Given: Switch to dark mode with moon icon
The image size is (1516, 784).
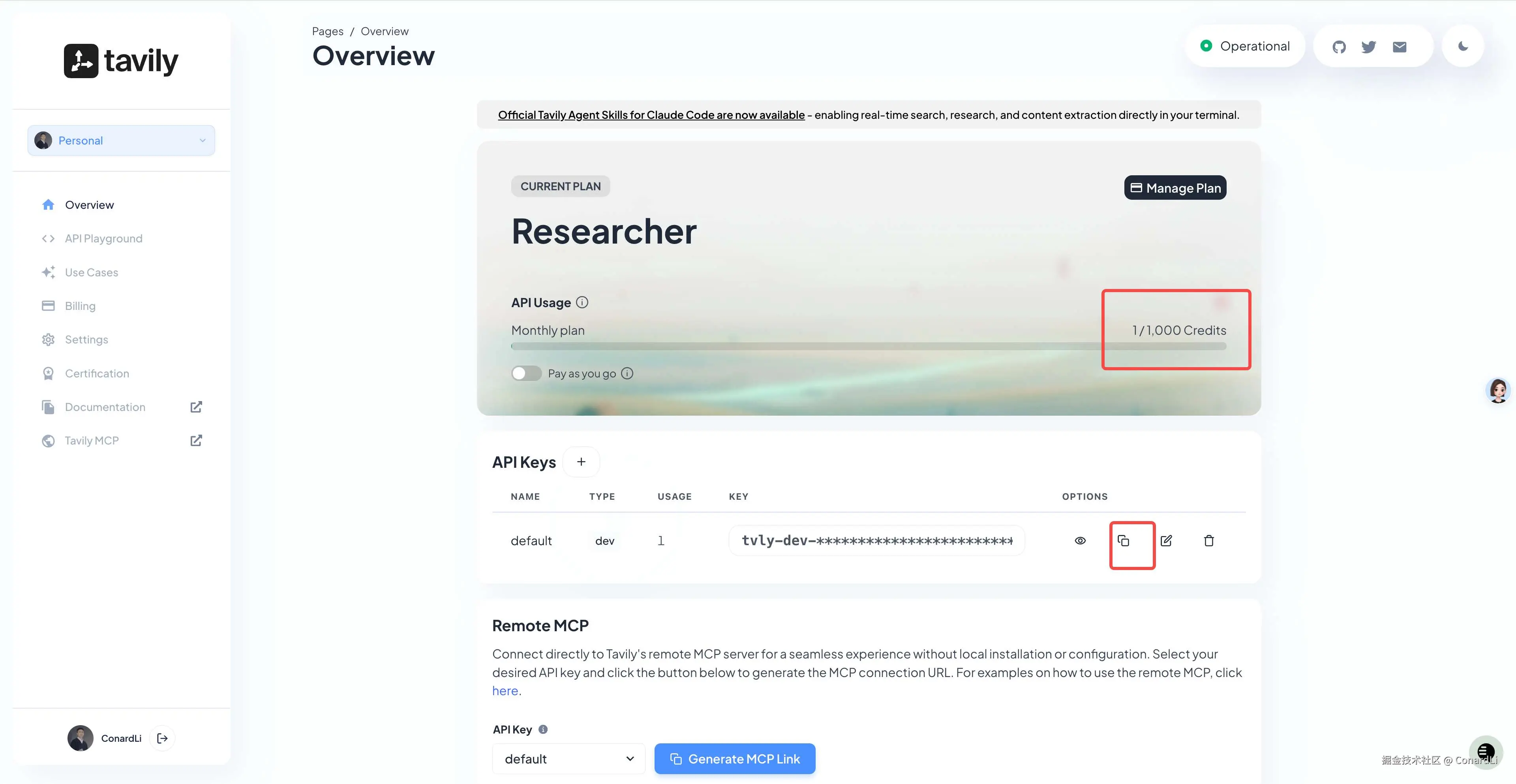Looking at the screenshot, I should [1463, 46].
